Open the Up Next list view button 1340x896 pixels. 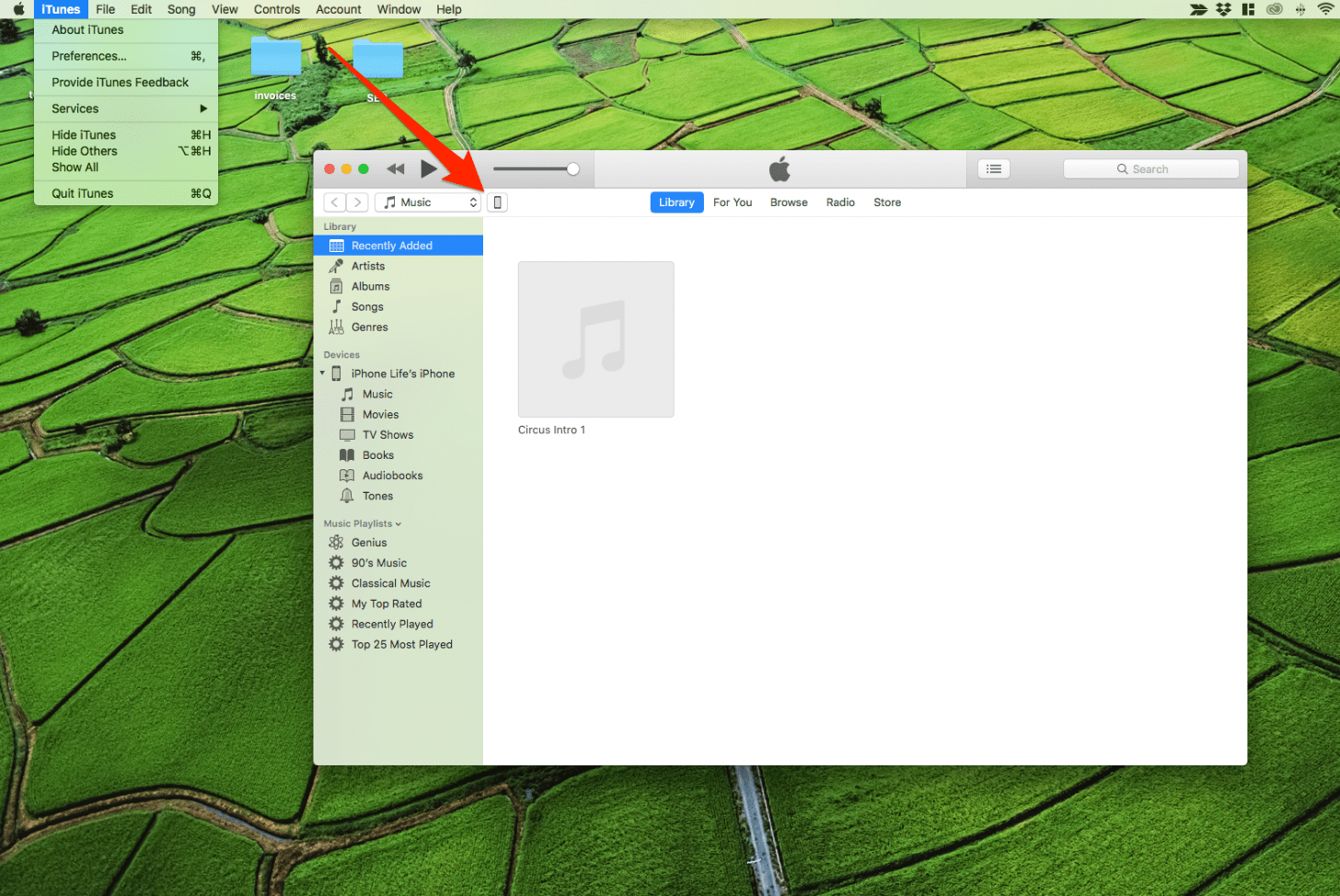tap(993, 169)
